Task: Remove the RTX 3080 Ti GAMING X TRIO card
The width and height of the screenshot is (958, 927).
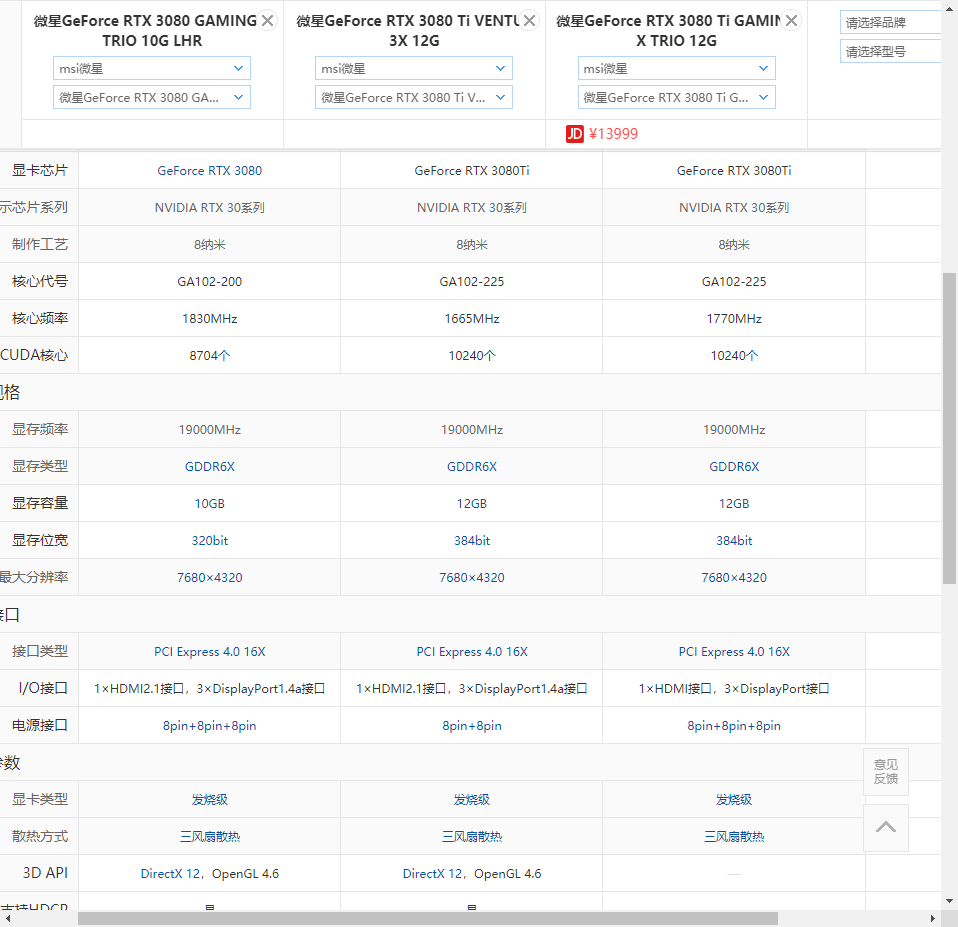Action: (789, 19)
